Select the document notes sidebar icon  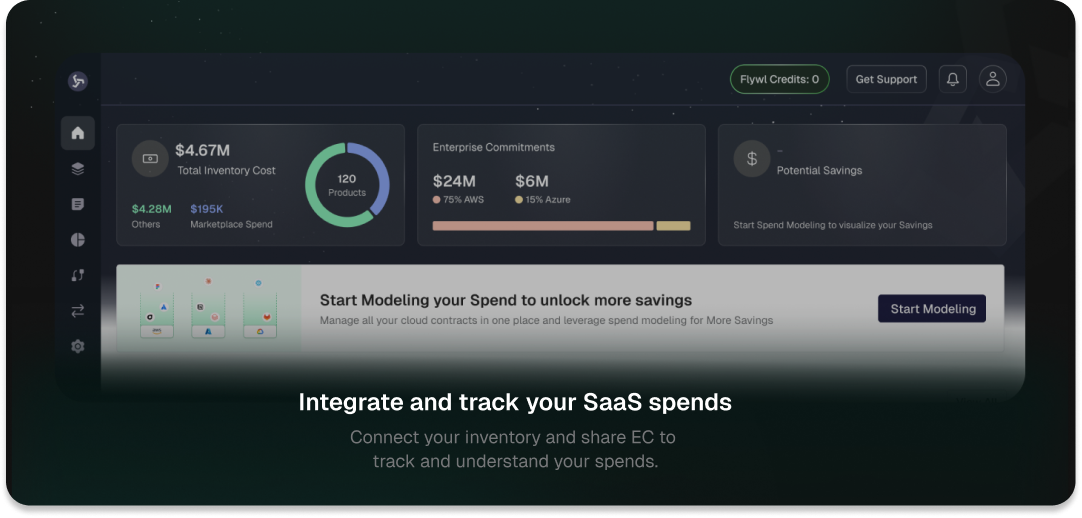point(78,204)
